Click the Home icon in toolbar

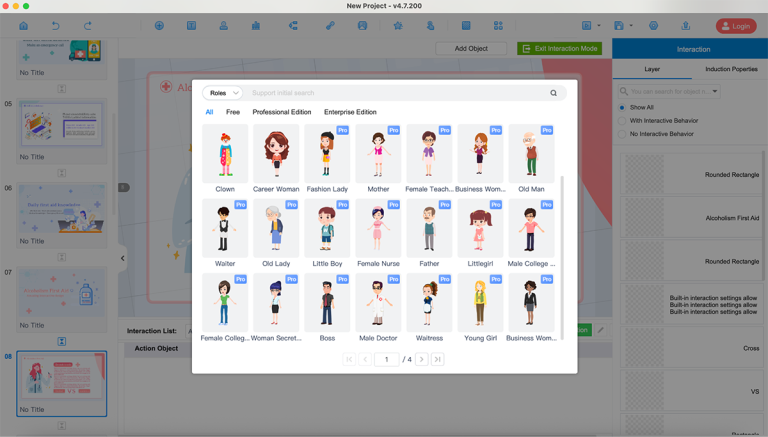(x=24, y=26)
